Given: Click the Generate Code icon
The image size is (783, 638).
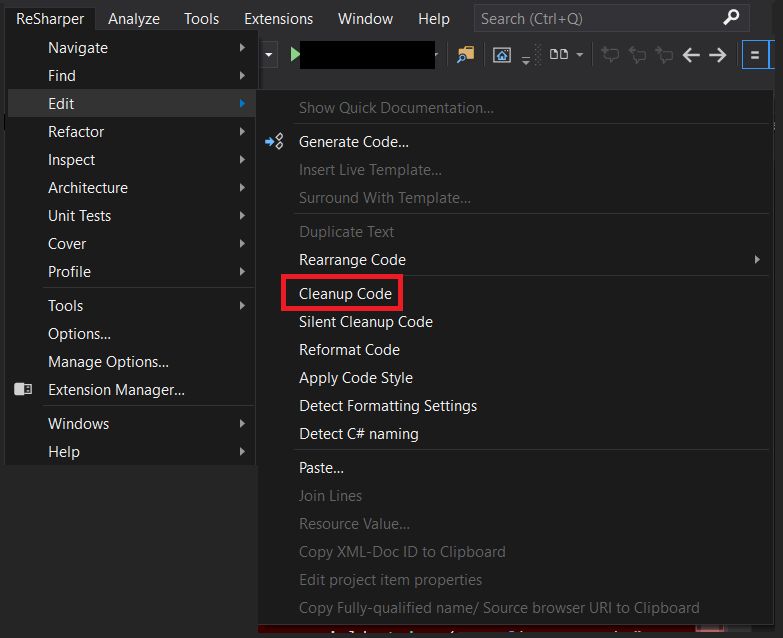Looking at the screenshot, I should [x=275, y=142].
